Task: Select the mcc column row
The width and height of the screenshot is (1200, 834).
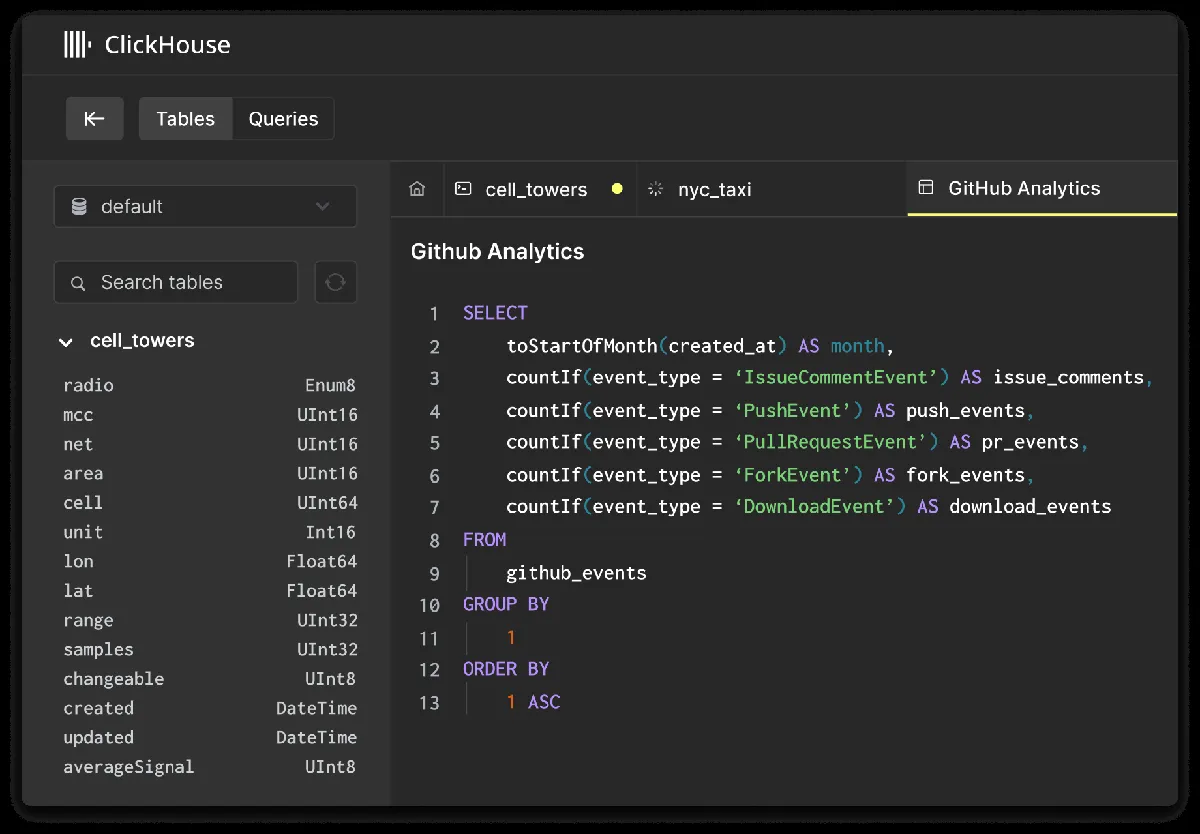Action: (210, 415)
